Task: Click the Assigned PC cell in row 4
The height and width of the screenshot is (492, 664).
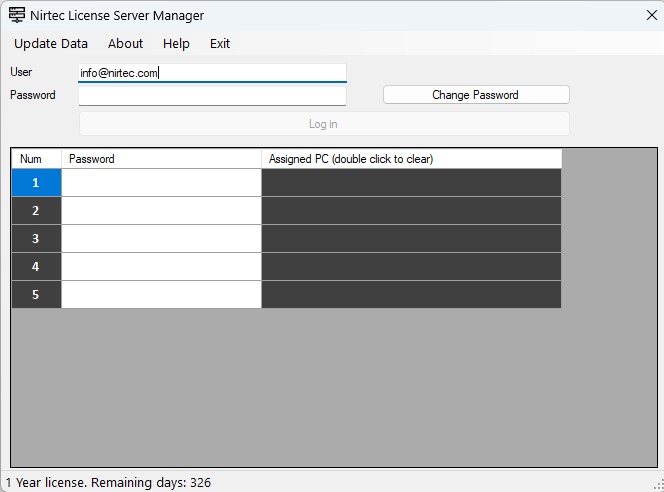Action: pos(412,266)
